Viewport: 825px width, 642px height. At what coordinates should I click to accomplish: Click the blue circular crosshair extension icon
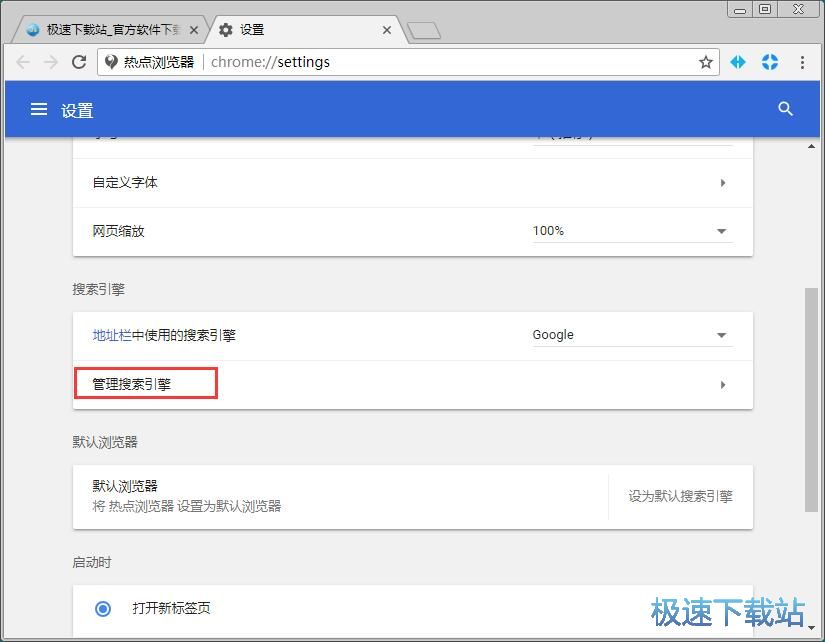coord(770,62)
